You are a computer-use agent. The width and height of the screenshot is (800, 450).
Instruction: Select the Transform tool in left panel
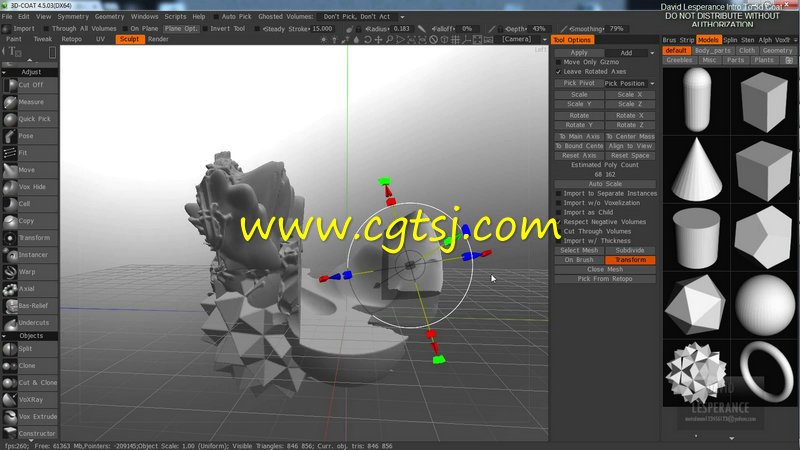pyautogui.click(x=30, y=238)
